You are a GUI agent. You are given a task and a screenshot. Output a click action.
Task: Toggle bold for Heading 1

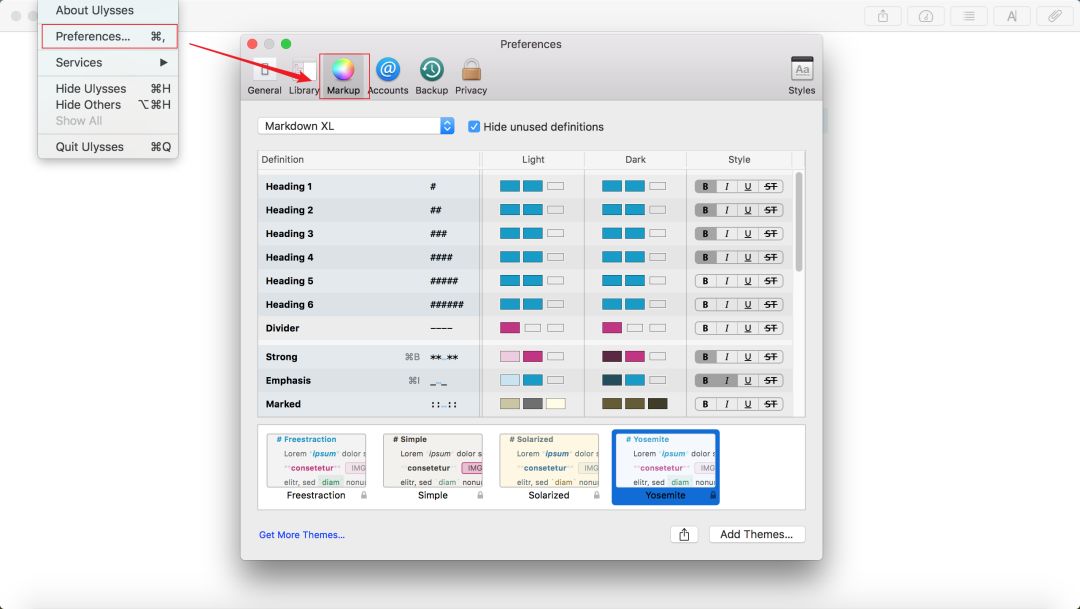(x=705, y=187)
